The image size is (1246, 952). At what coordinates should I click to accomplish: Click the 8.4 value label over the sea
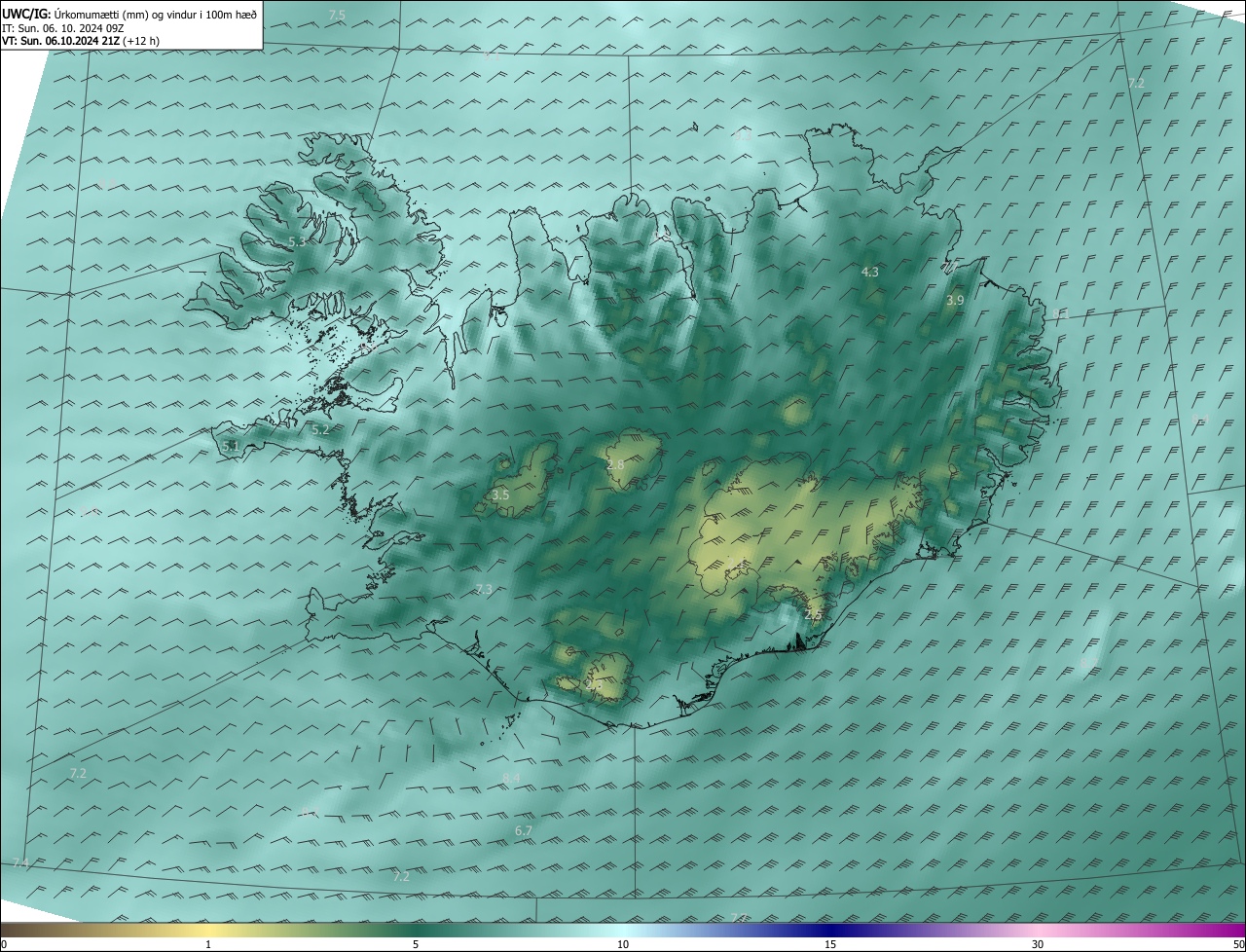tap(511, 777)
